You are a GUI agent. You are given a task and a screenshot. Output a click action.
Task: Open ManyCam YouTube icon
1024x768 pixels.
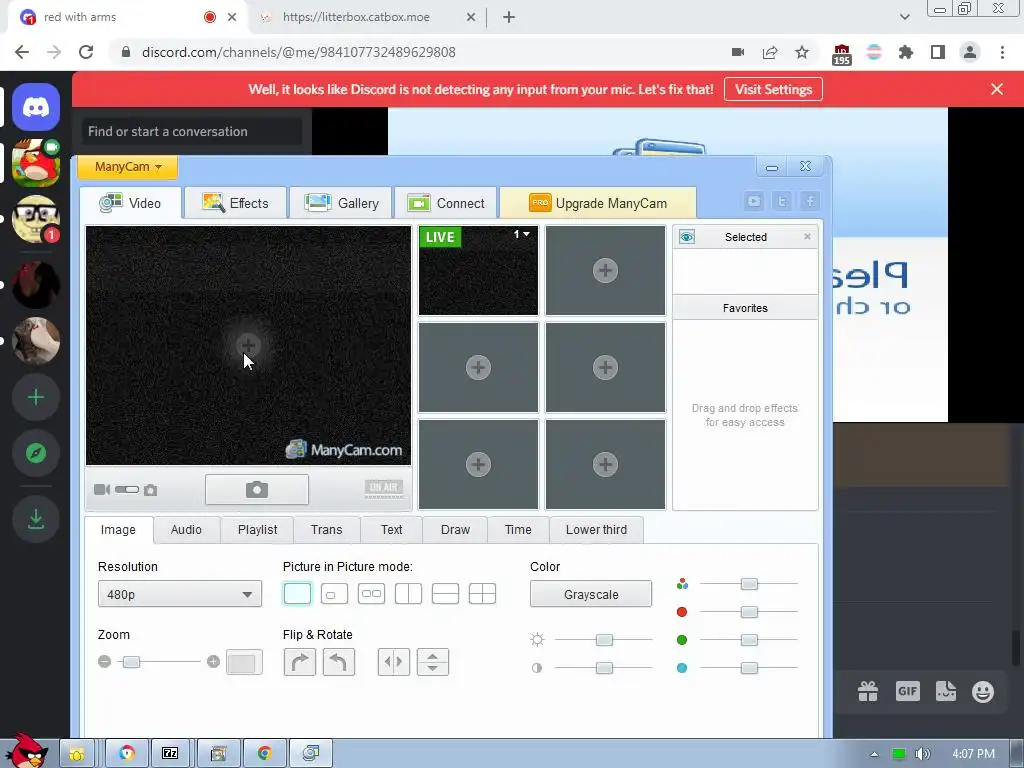[x=754, y=201]
